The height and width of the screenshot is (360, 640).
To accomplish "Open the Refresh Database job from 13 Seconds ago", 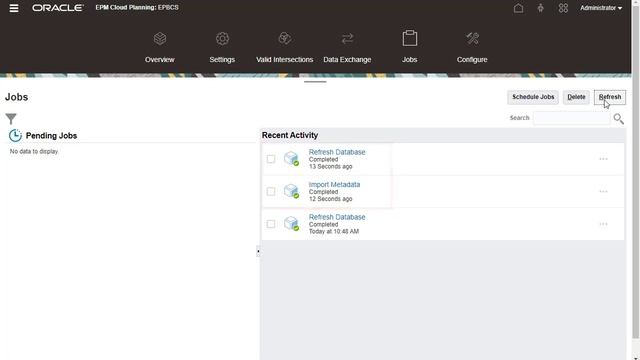I will point(337,152).
